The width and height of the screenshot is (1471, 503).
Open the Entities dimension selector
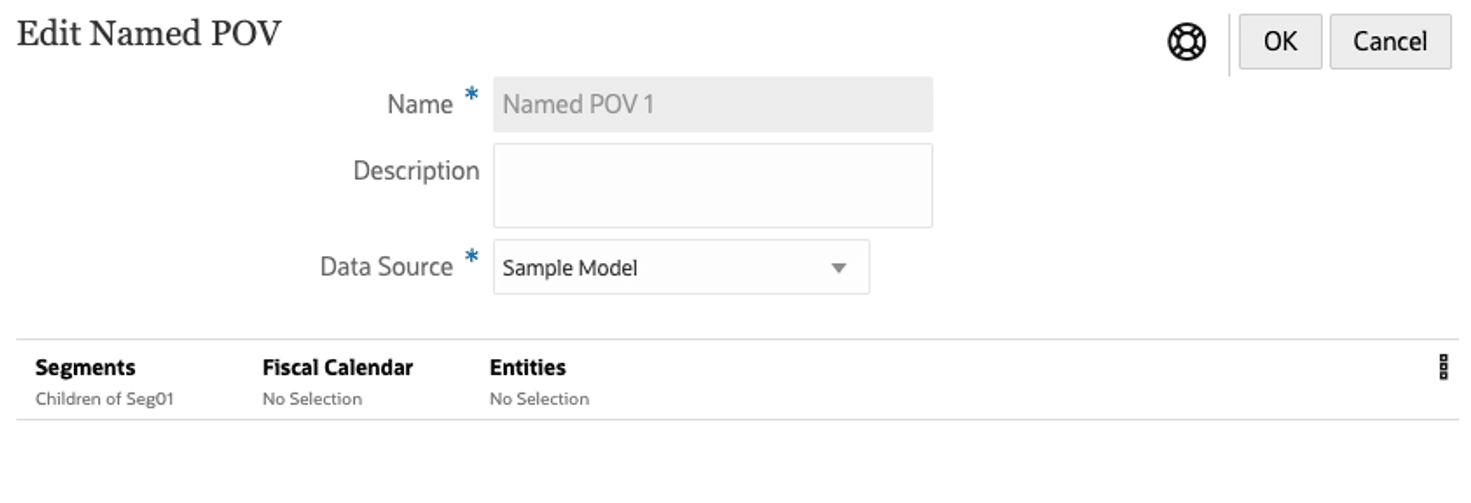click(x=527, y=368)
